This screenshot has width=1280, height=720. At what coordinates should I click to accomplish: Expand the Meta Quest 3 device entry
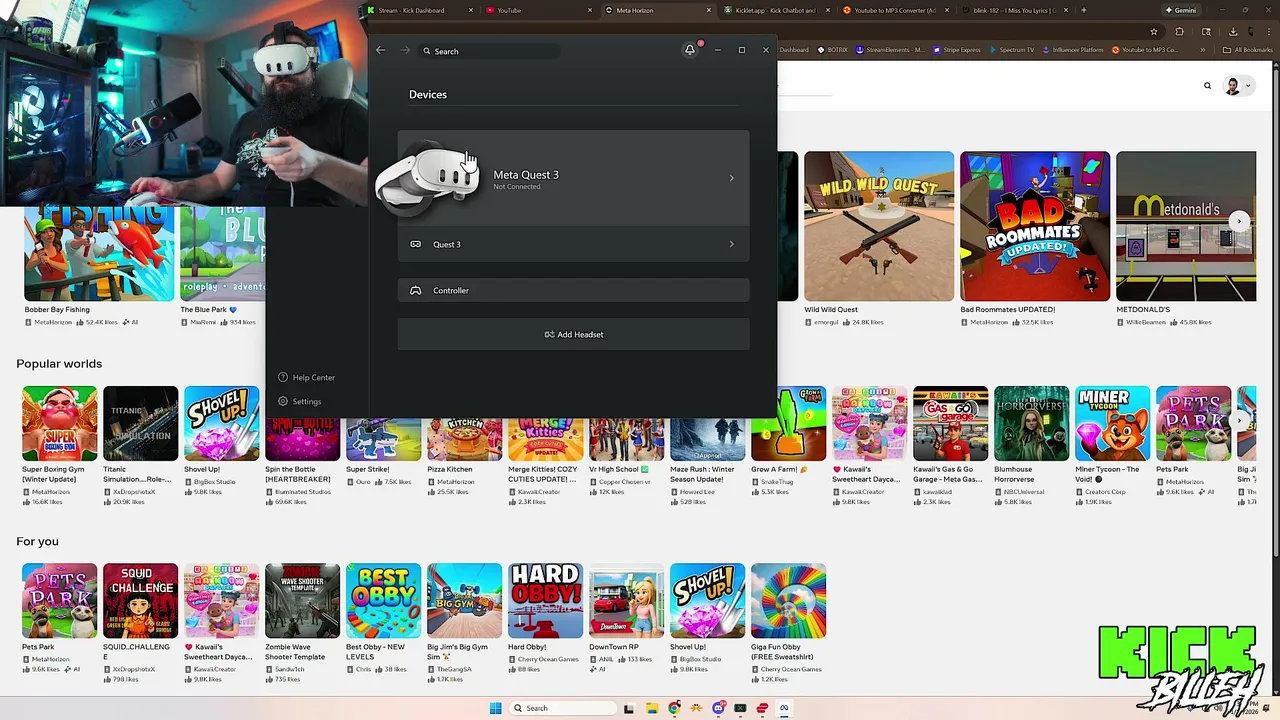click(x=573, y=178)
